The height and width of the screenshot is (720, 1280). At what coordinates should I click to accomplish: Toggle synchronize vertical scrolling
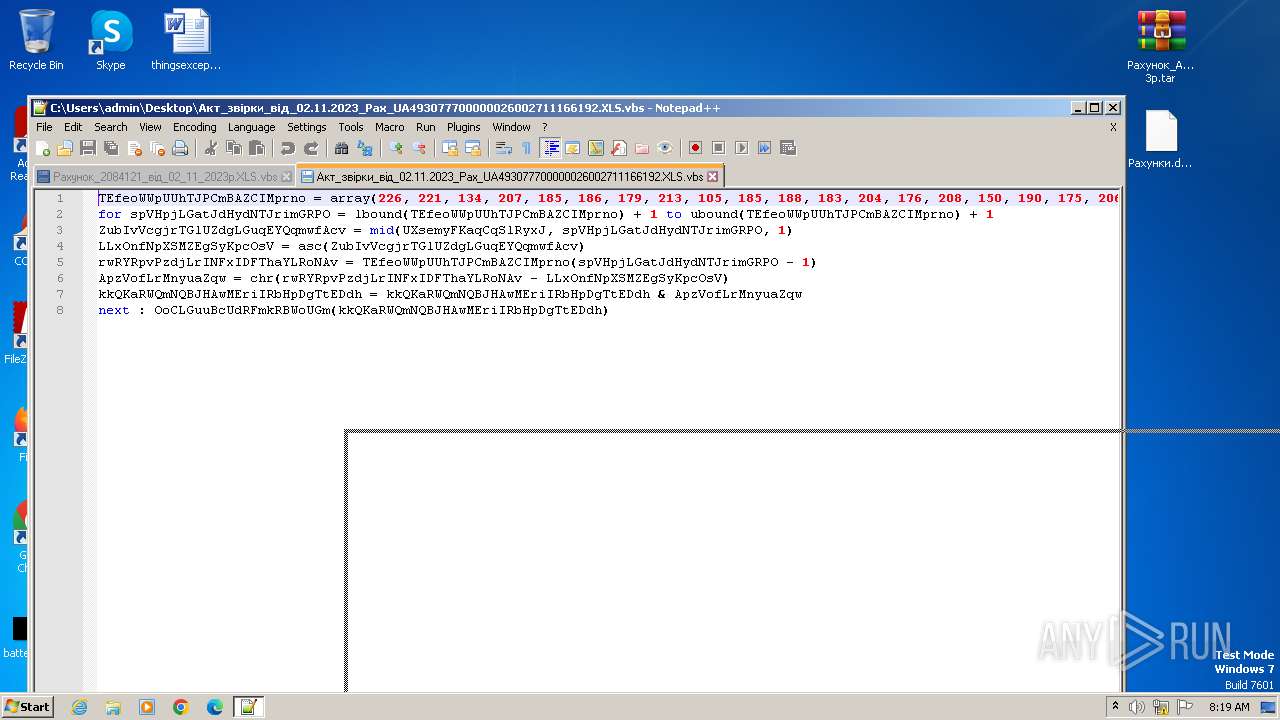pyautogui.click(x=450, y=148)
